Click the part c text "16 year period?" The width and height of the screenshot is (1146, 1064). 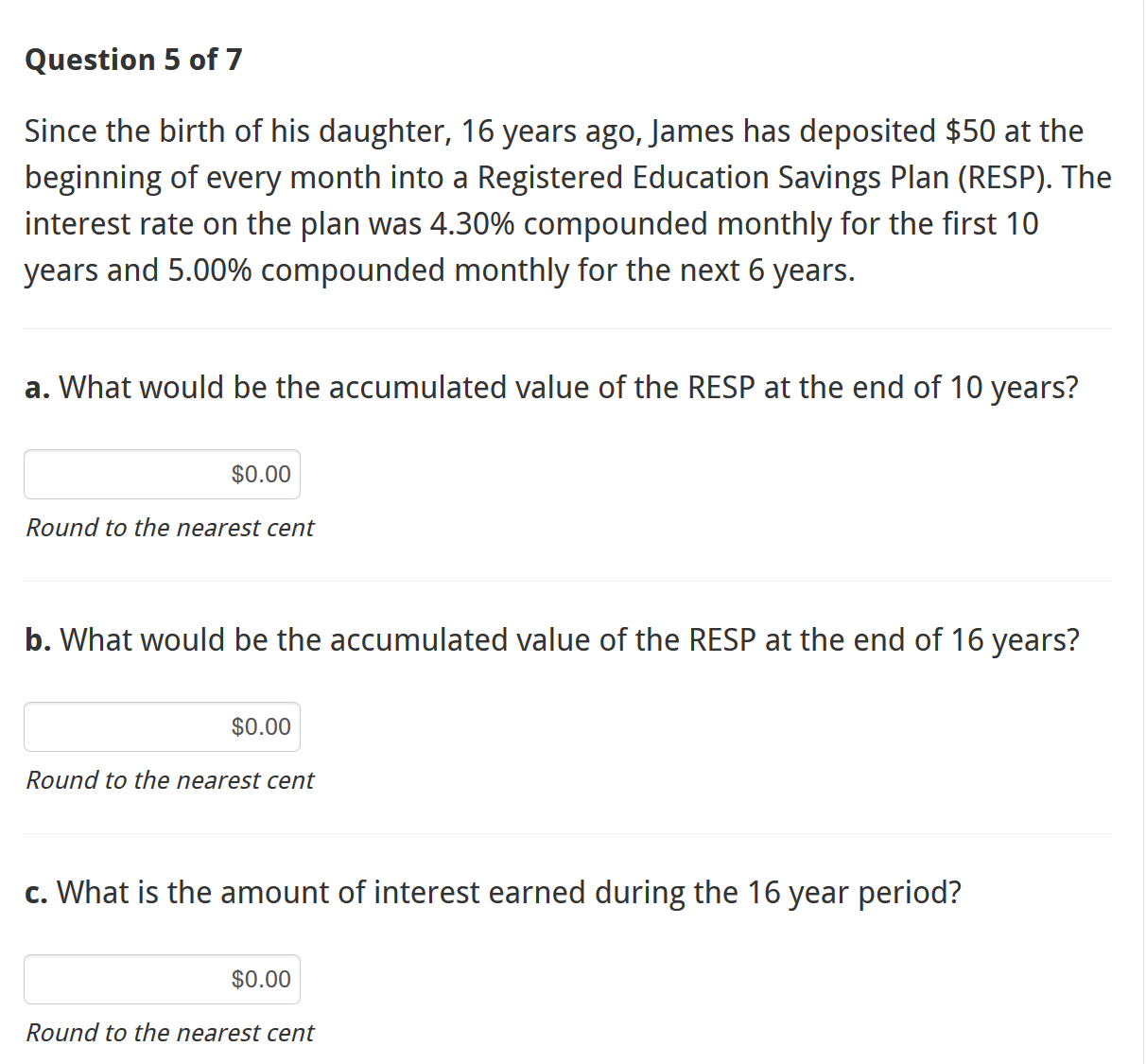(854, 893)
